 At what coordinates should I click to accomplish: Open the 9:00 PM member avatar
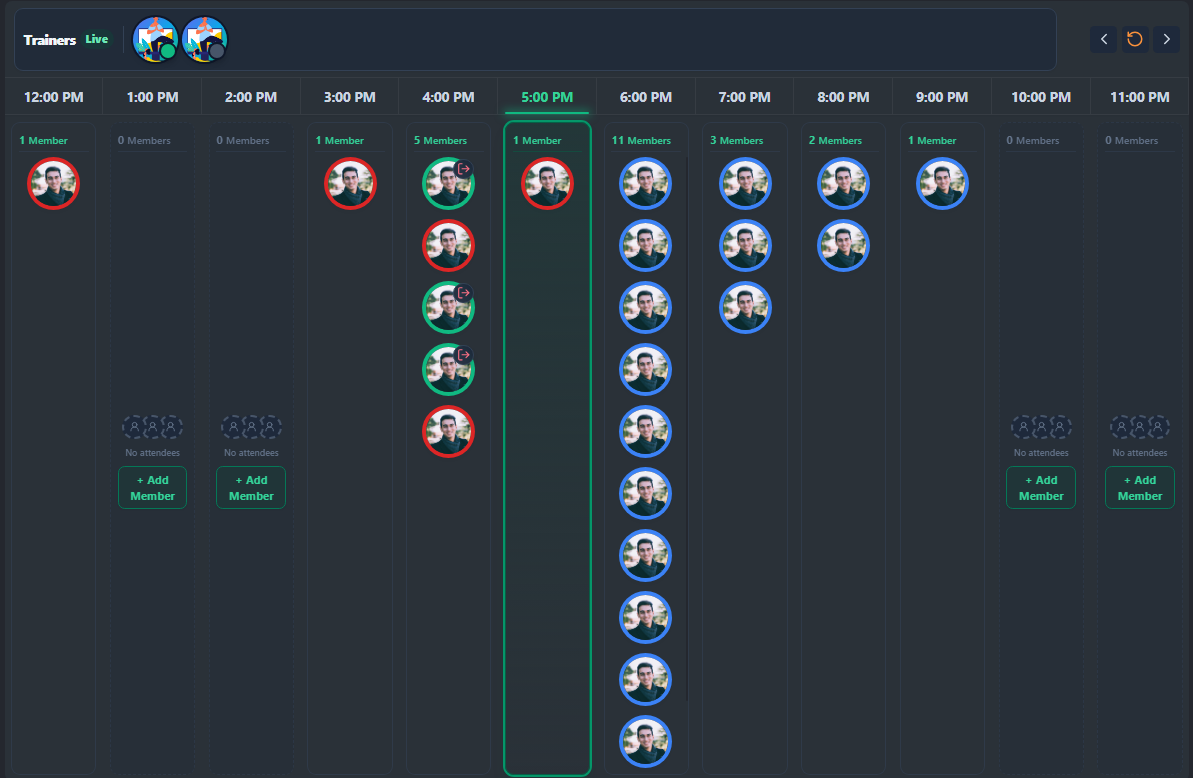pyautogui.click(x=942, y=183)
